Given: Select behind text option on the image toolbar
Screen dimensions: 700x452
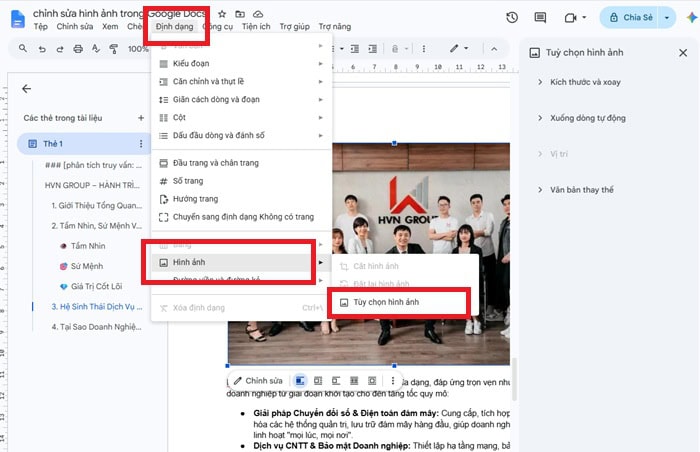Looking at the screenshot, I should [x=354, y=381].
